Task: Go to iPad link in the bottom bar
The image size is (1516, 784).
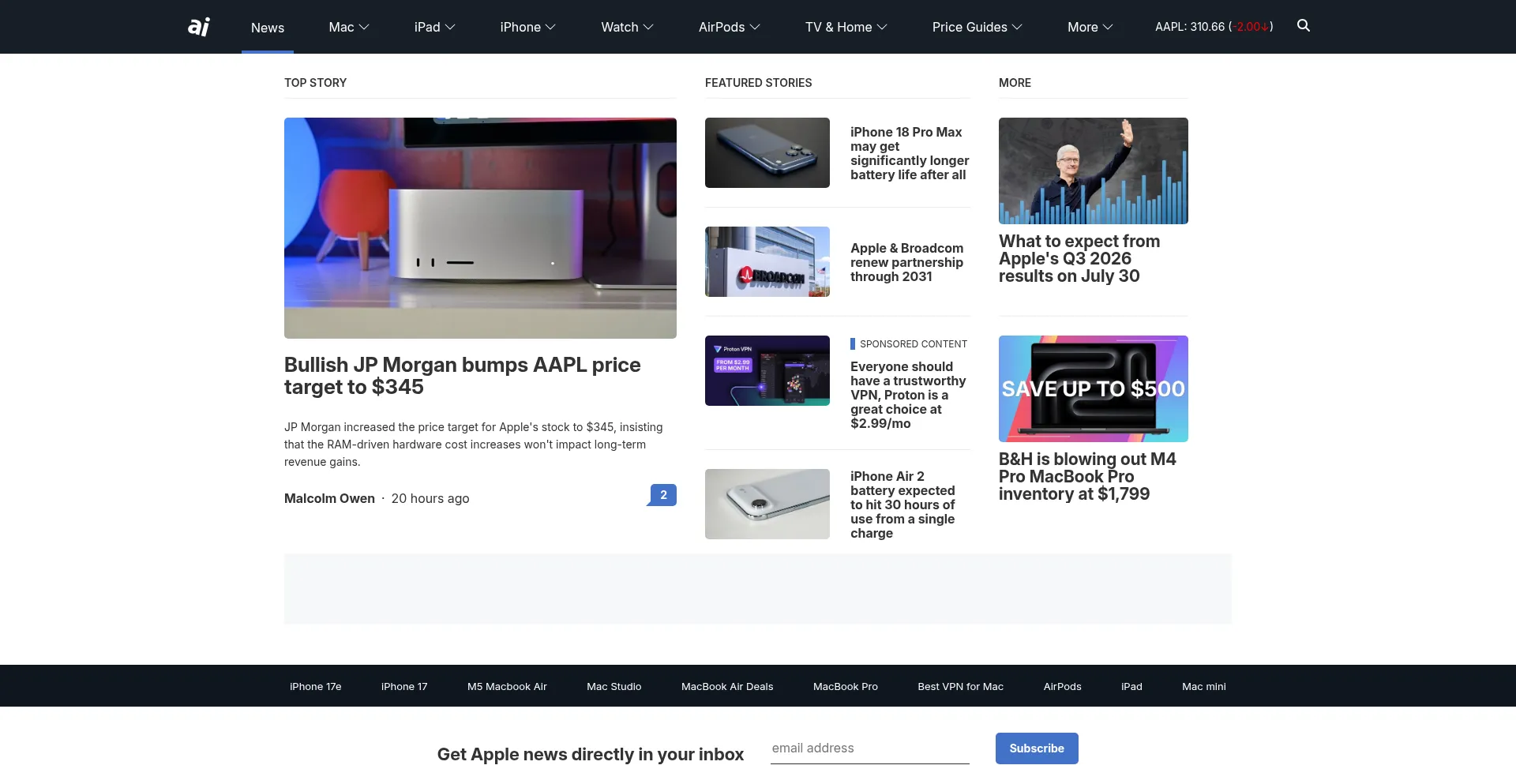Action: coord(1131,686)
